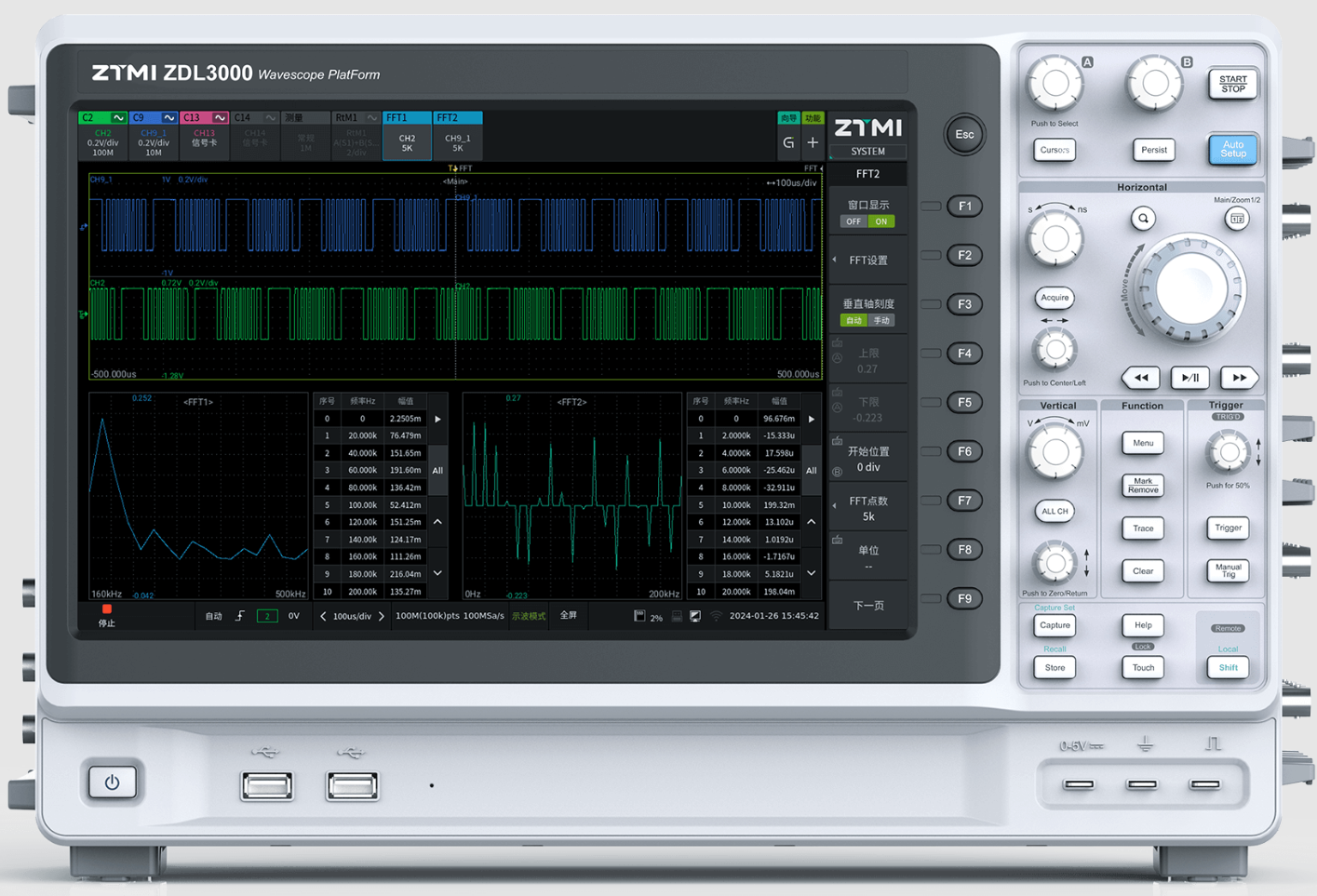Select the C9 CH9_1 channel tab
The image size is (1317, 896).
pos(154,136)
